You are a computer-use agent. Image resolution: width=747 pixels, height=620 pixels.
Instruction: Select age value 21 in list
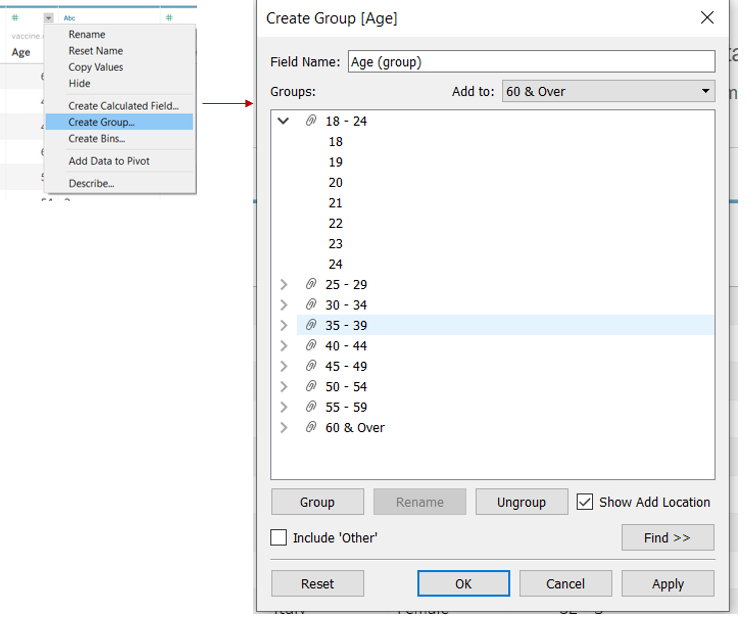pyautogui.click(x=336, y=203)
